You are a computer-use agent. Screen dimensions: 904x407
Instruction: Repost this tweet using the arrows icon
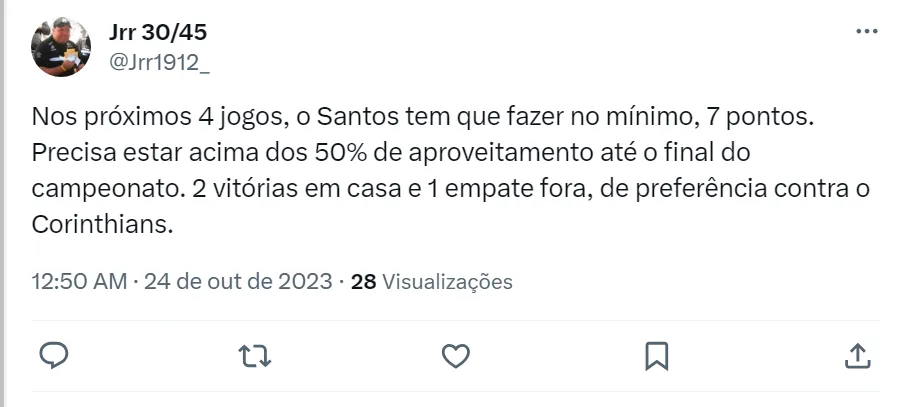pyautogui.click(x=256, y=355)
